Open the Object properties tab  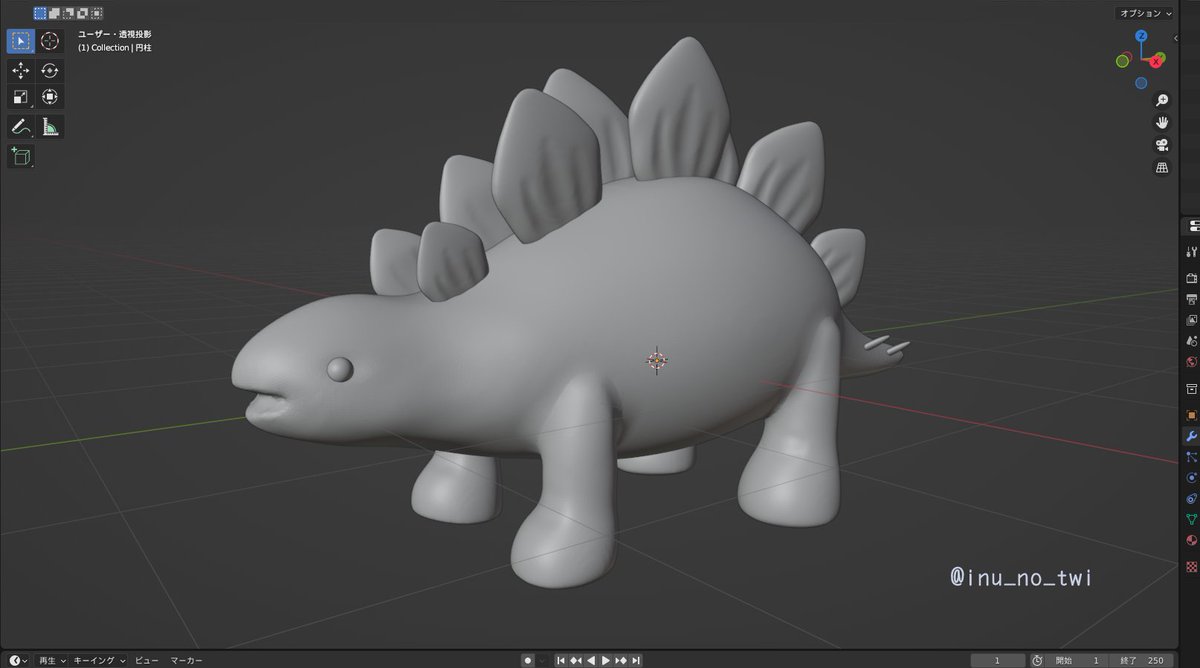point(1191,414)
